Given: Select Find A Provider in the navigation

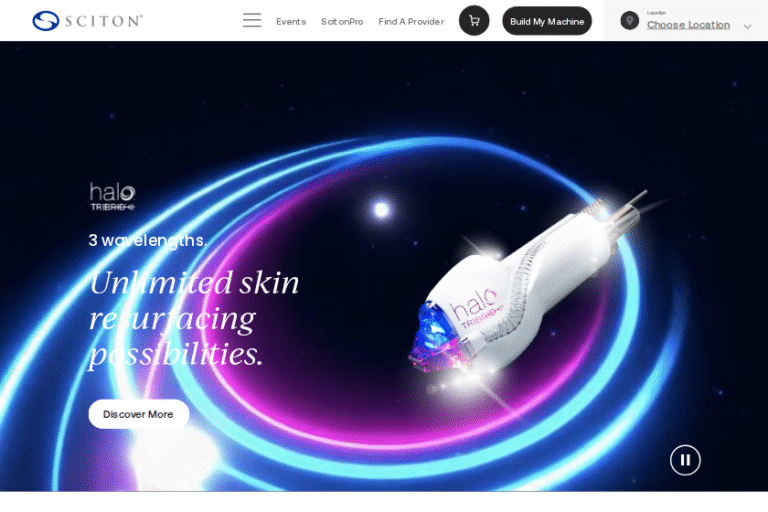Looking at the screenshot, I should [411, 22].
